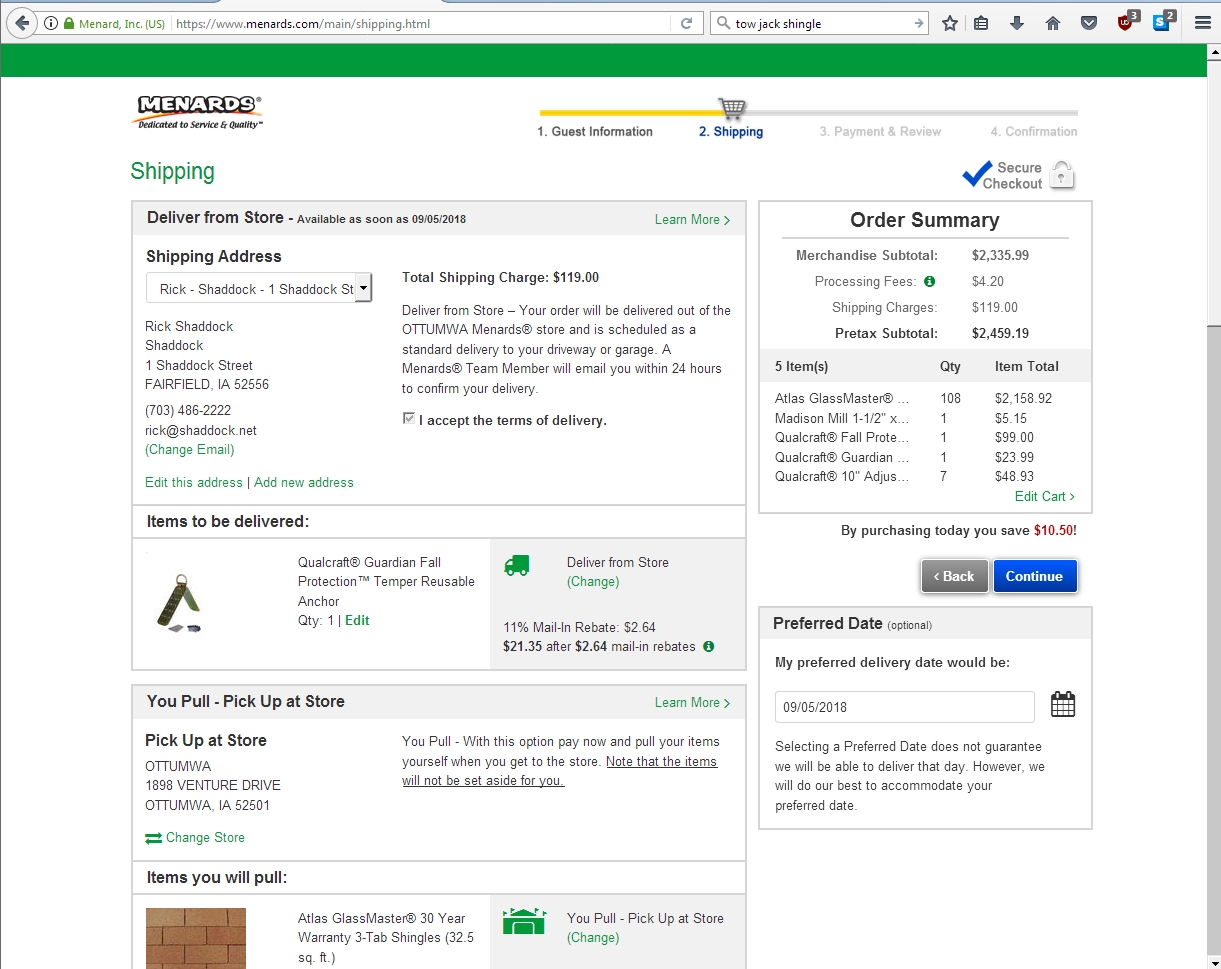Click the Qualcraft Guardian … summary item
This screenshot has width=1221, height=969.
(x=842, y=457)
